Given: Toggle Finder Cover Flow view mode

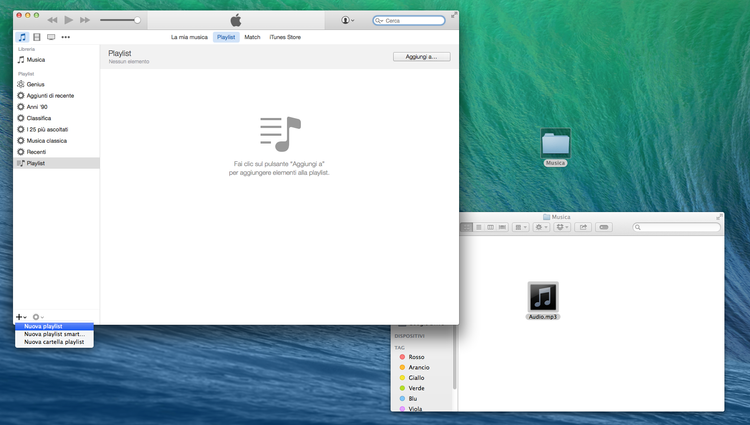Looking at the screenshot, I should 501,228.
